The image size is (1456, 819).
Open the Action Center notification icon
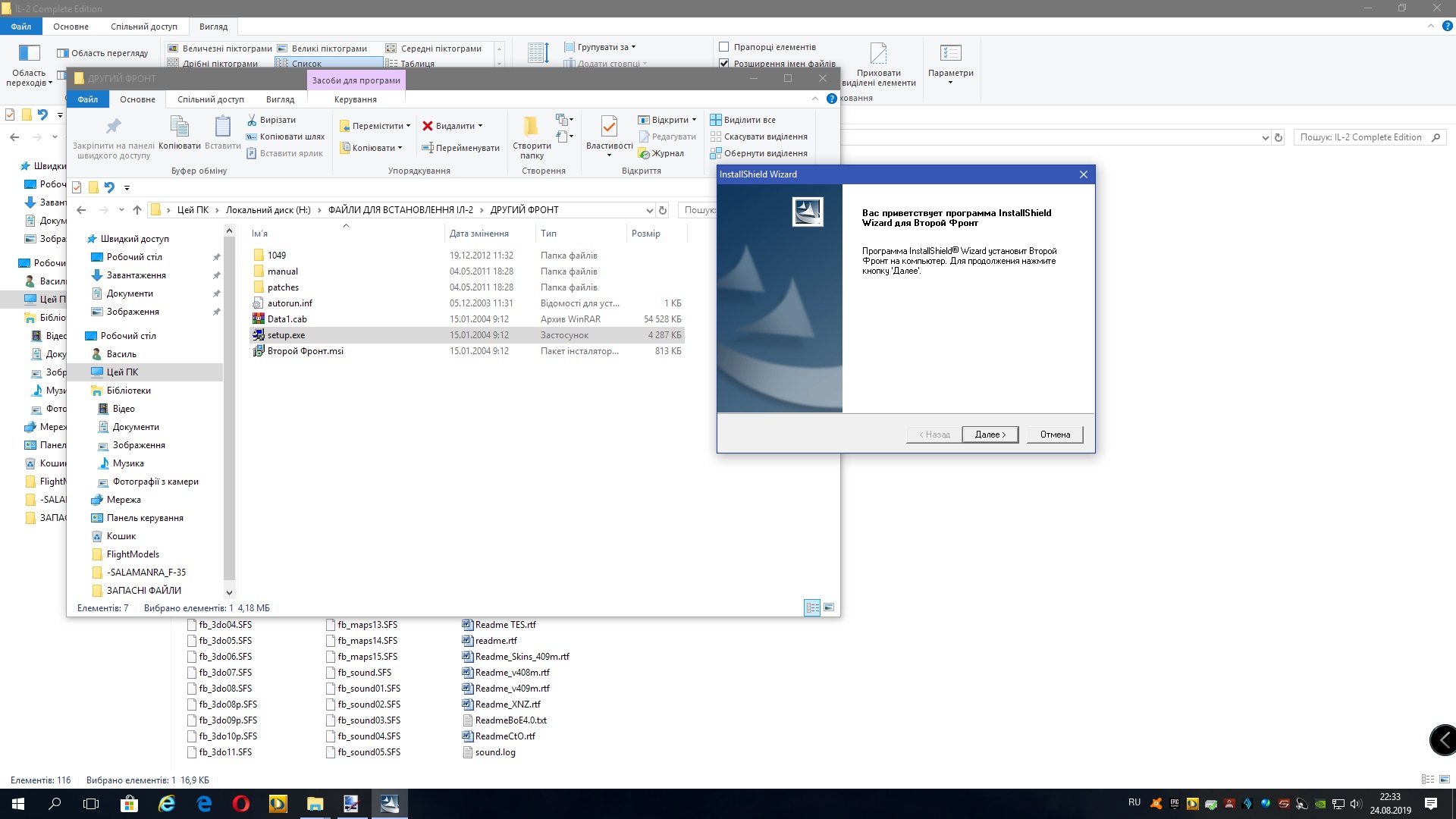pyautogui.click(x=1431, y=804)
